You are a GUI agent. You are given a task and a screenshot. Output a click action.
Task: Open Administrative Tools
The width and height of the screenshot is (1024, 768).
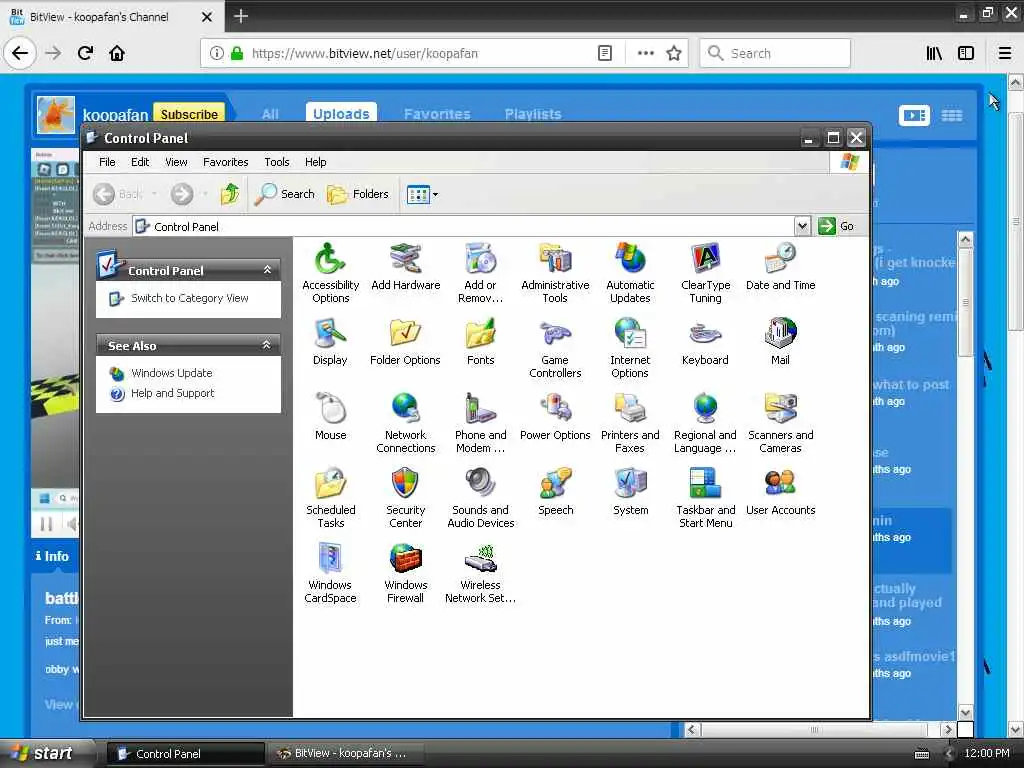555,273
